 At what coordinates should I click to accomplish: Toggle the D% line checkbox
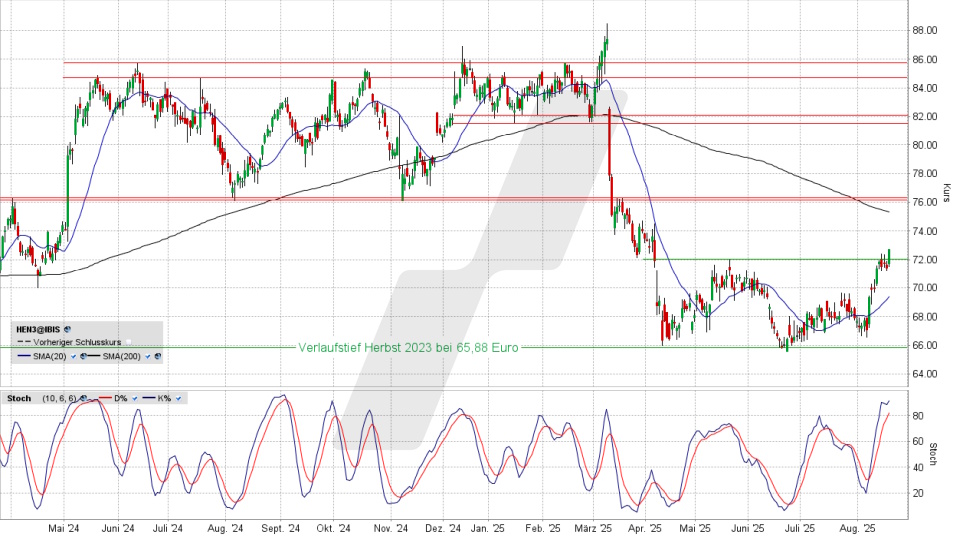click(x=135, y=399)
